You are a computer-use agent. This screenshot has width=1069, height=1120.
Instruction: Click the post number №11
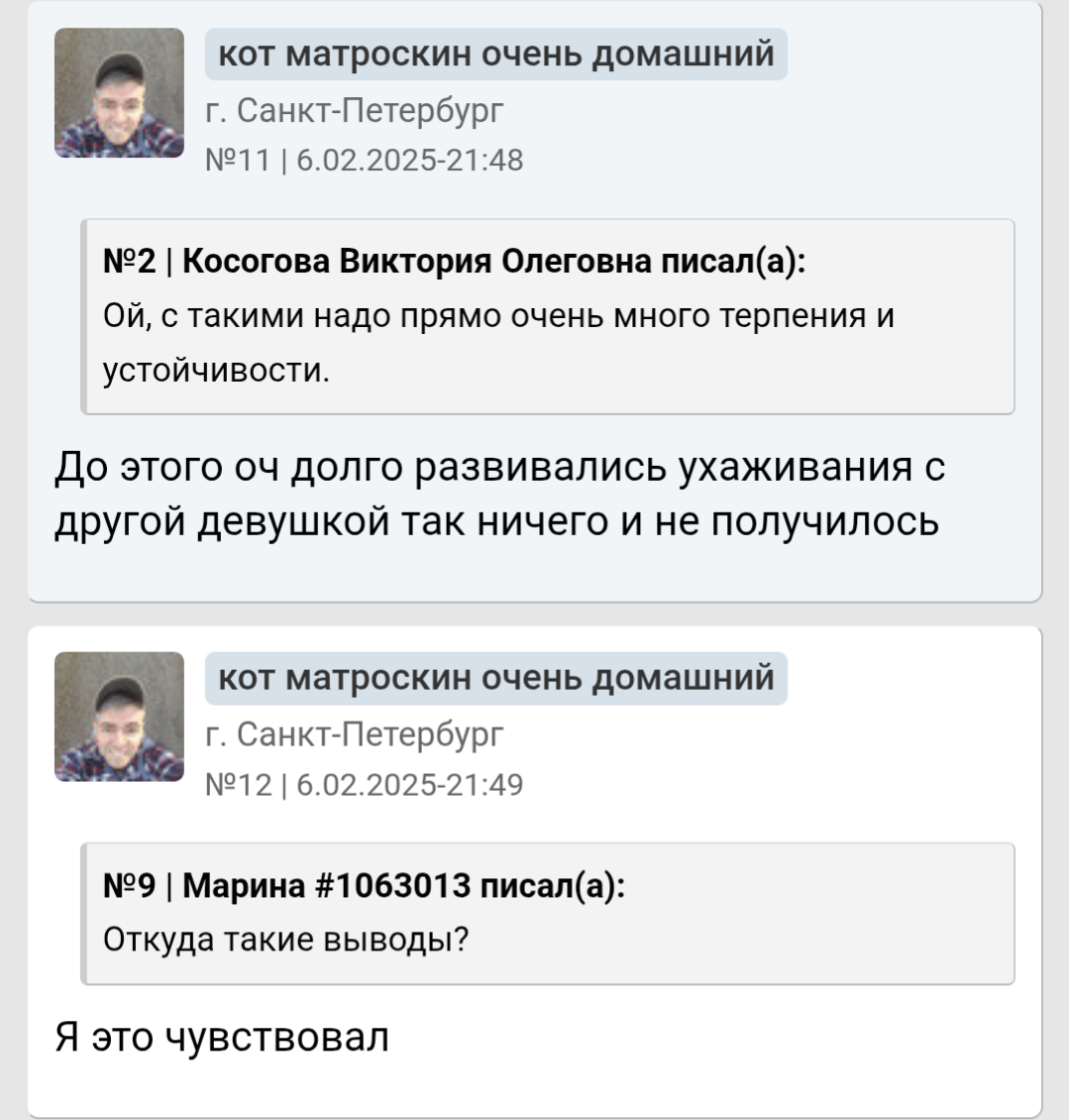pos(237,160)
